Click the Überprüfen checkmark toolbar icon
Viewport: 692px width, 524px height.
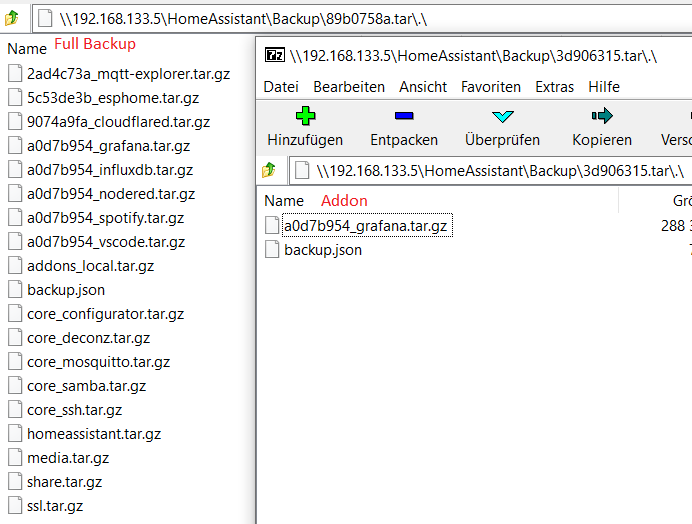pyautogui.click(x=502, y=116)
